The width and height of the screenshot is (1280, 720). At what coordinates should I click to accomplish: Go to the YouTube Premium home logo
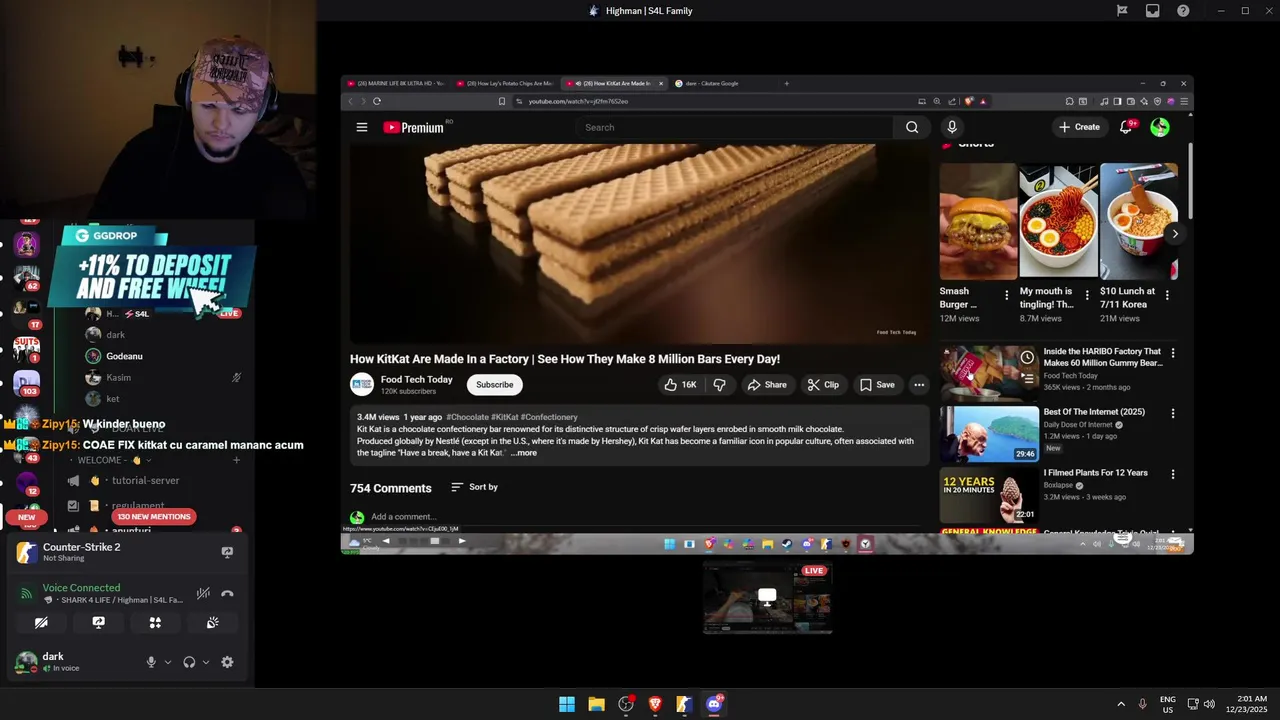click(413, 127)
